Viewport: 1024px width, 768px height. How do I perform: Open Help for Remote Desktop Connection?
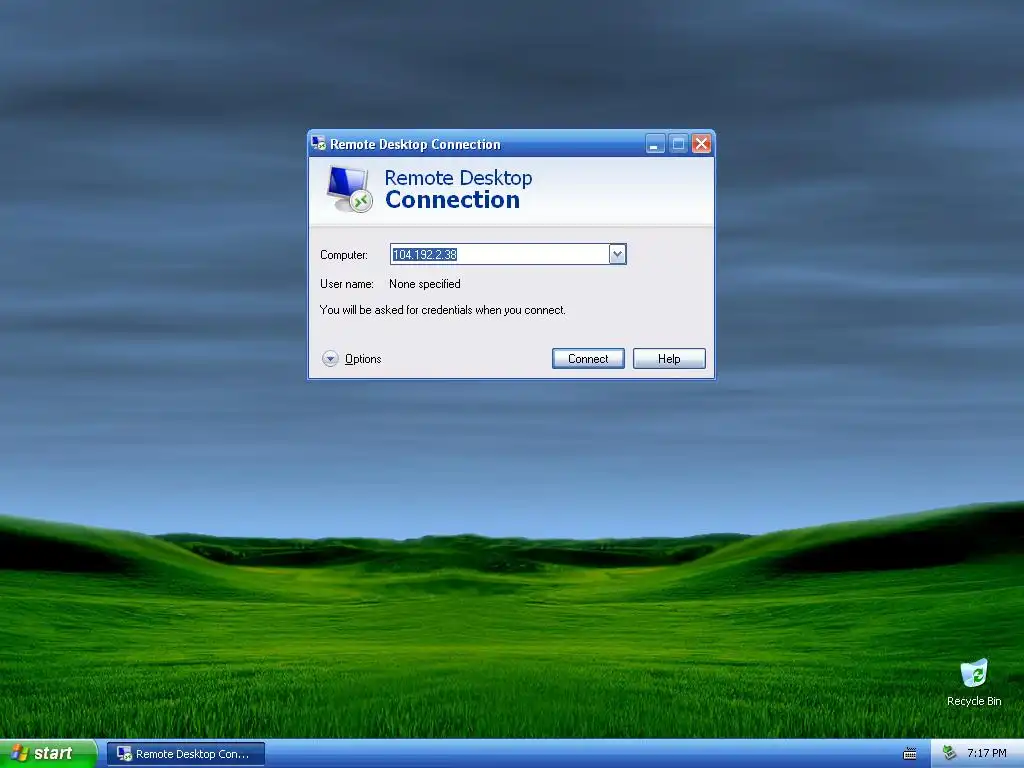coord(669,359)
